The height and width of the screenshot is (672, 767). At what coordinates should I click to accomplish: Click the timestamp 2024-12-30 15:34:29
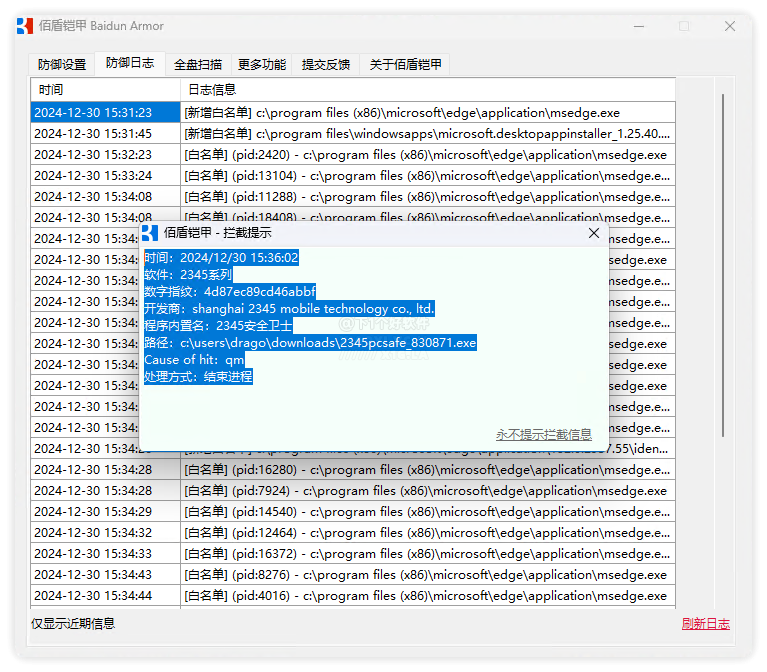tap(93, 512)
